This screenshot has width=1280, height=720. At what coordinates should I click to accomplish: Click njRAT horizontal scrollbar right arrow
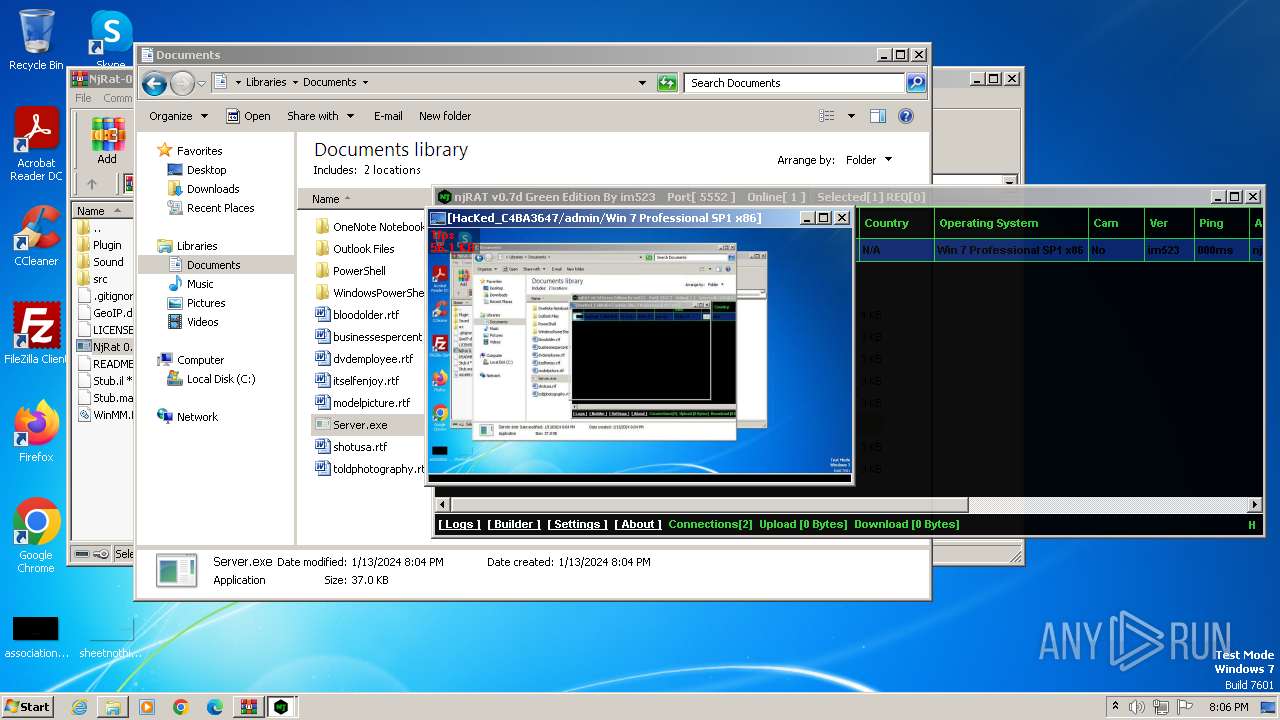1256,505
